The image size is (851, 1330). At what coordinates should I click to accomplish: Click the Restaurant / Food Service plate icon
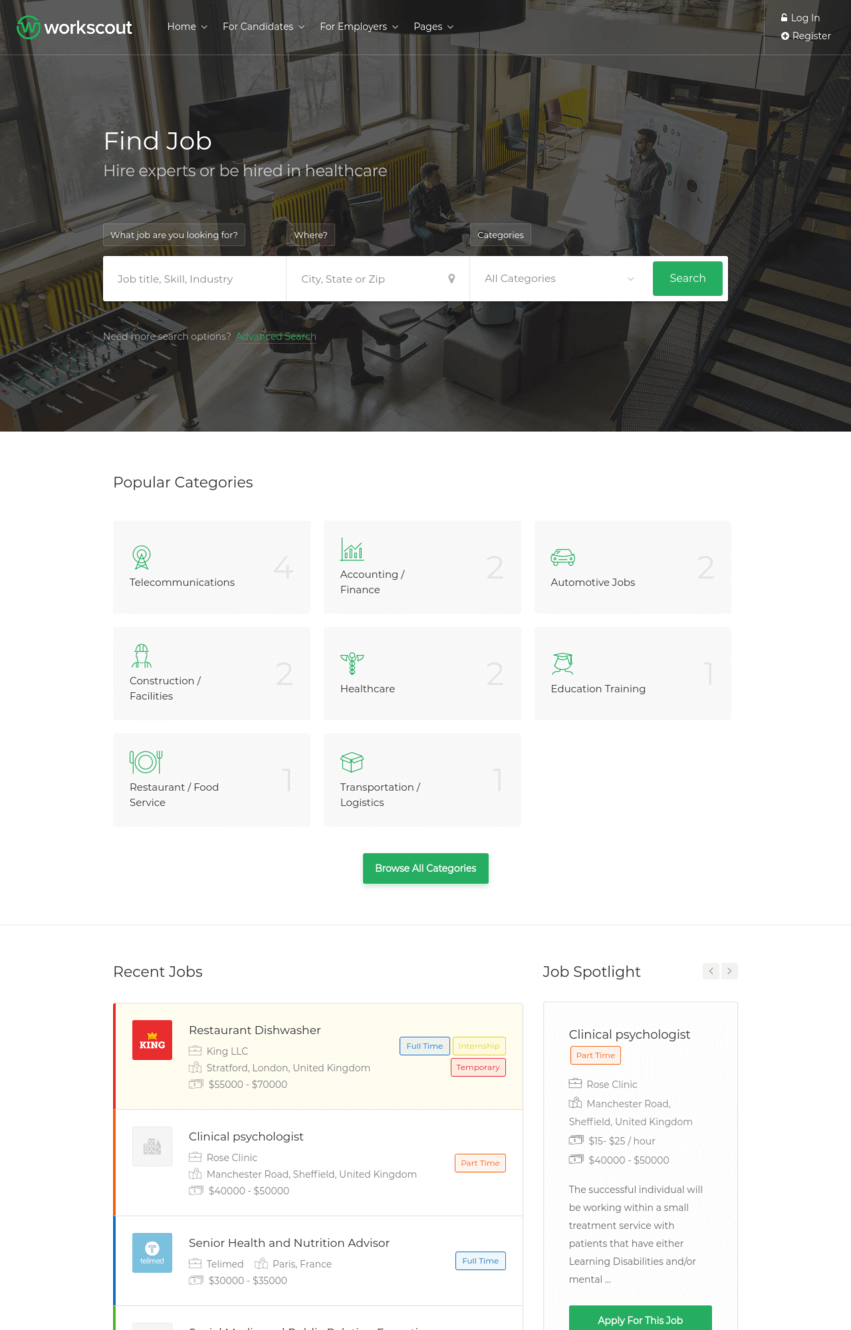(x=146, y=761)
